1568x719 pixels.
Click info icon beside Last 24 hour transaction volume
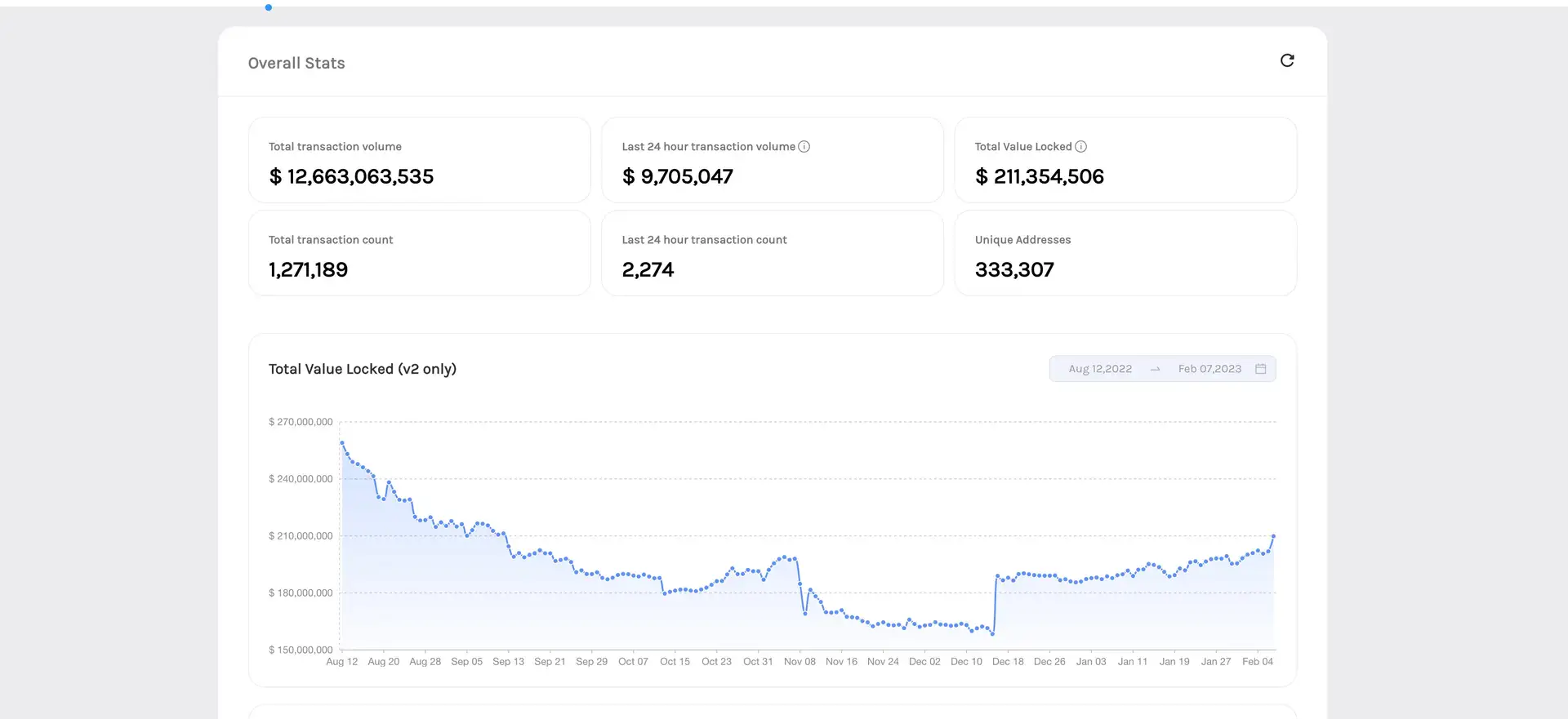804,147
